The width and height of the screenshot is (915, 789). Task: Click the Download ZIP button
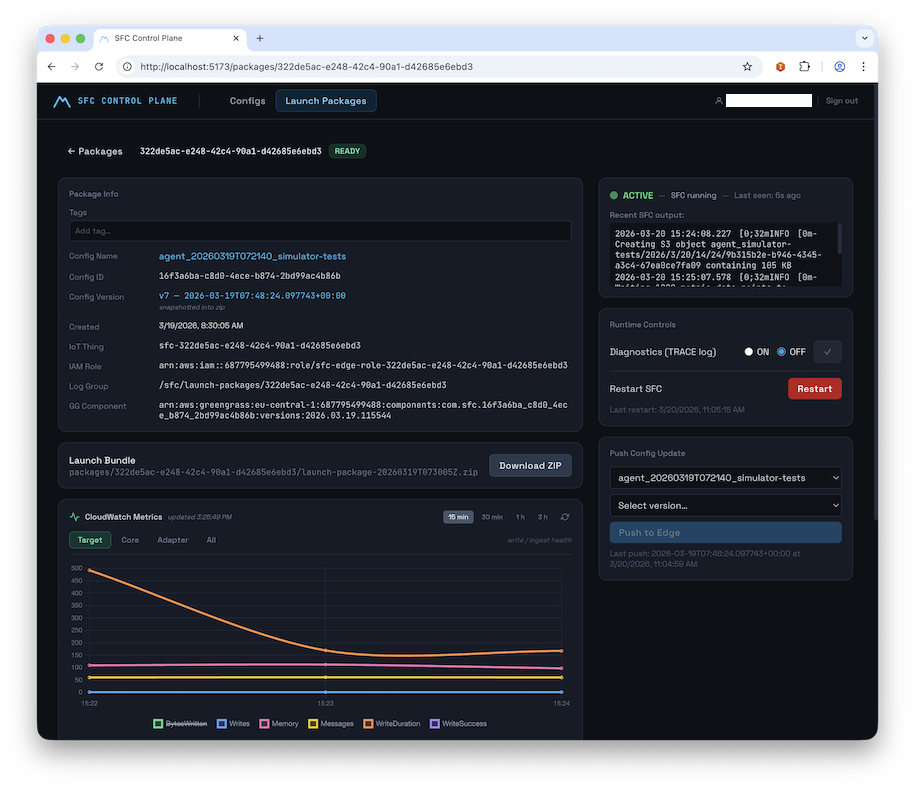point(530,466)
